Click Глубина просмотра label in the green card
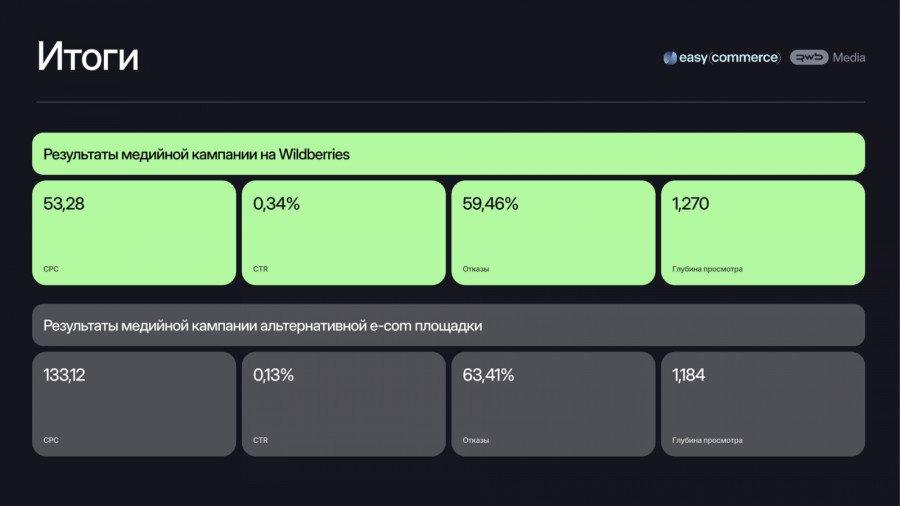Image resolution: width=900 pixels, height=506 pixels. click(707, 269)
